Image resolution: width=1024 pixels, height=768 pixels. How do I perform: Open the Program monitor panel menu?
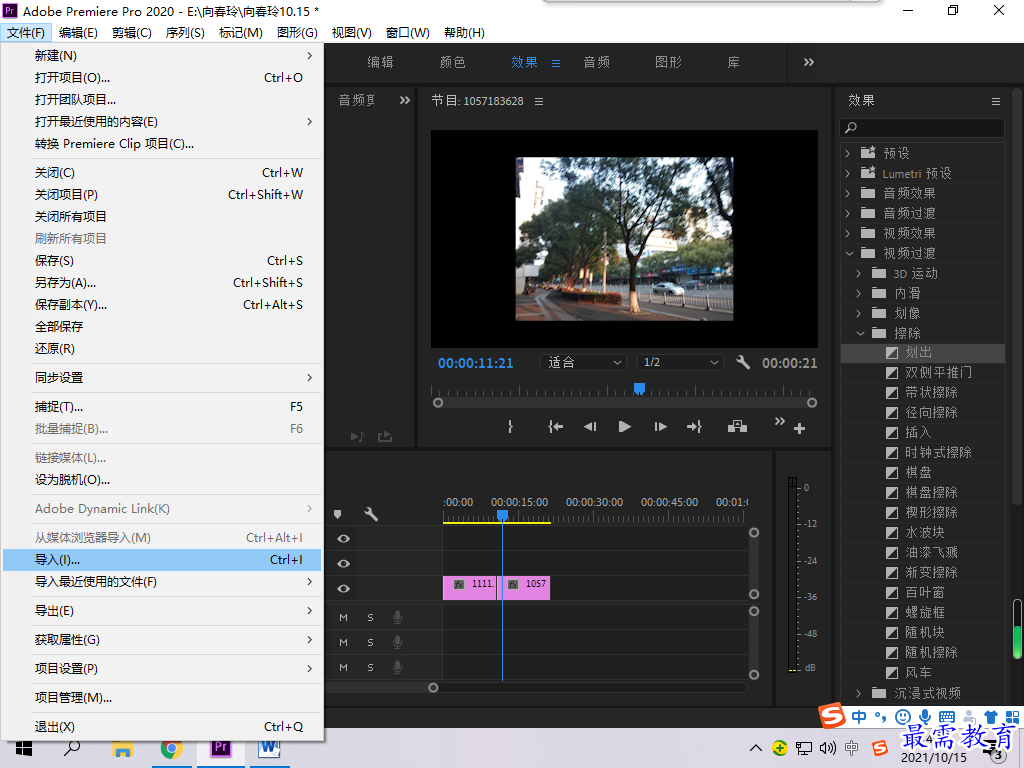(x=539, y=101)
